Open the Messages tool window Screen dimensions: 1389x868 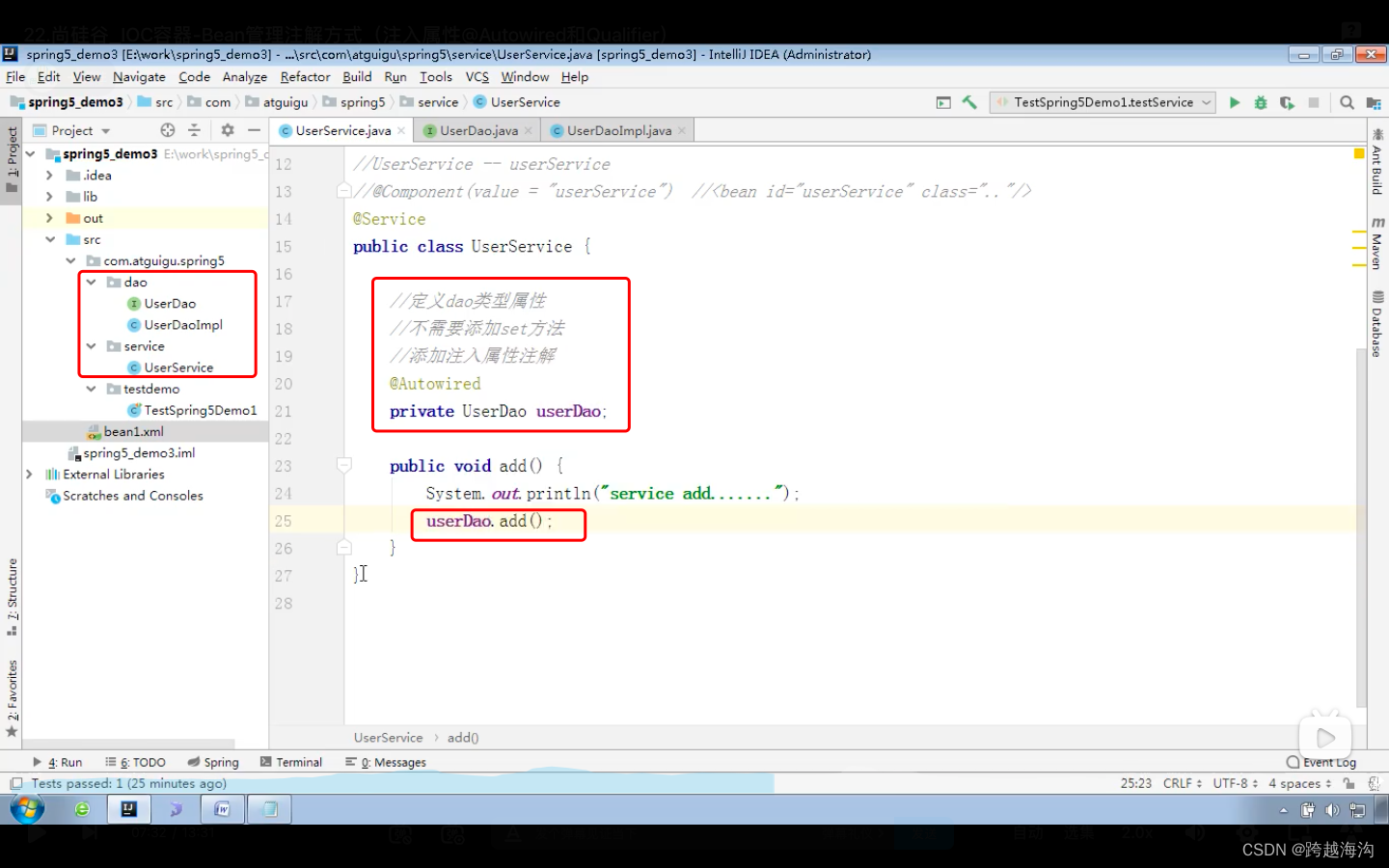[x=386, y=762]
